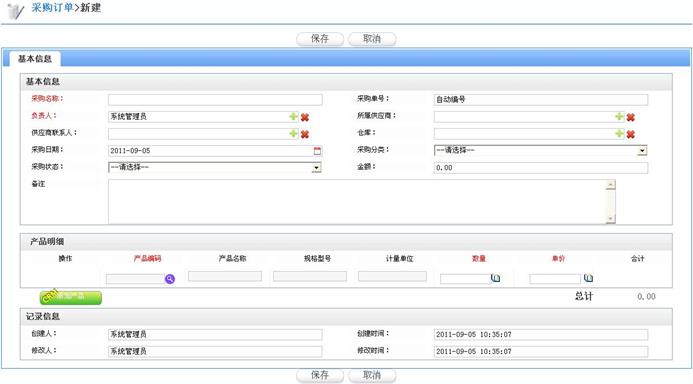Focus the 规格型号 input in product details
The height and width of the screenshot is (384, 693).
(x=310, y=276)
